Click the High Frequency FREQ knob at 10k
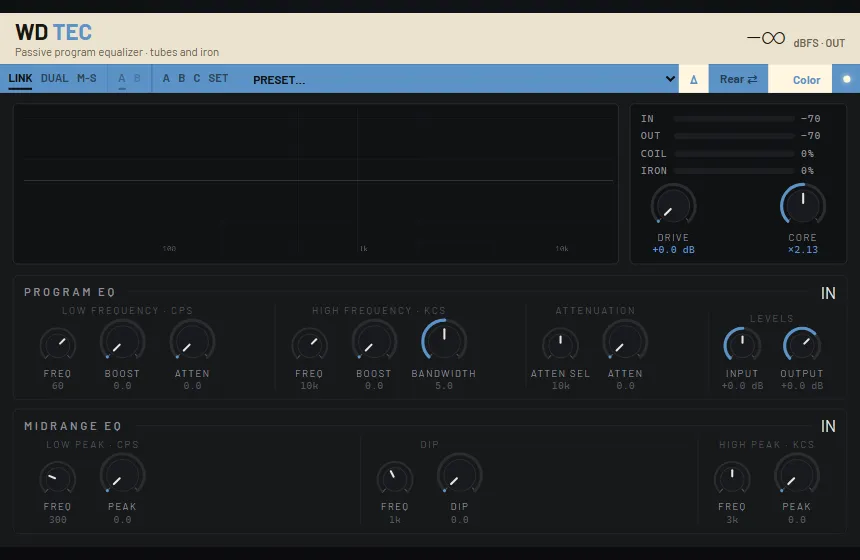The width and height of the screenshot is (860, 560). tap(309, 346)
